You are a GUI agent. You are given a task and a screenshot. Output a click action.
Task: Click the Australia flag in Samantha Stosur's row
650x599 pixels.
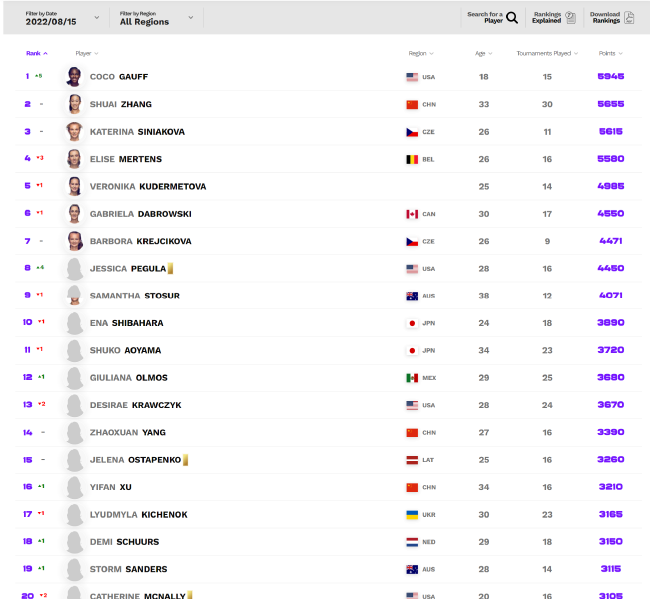pos(412,296)
